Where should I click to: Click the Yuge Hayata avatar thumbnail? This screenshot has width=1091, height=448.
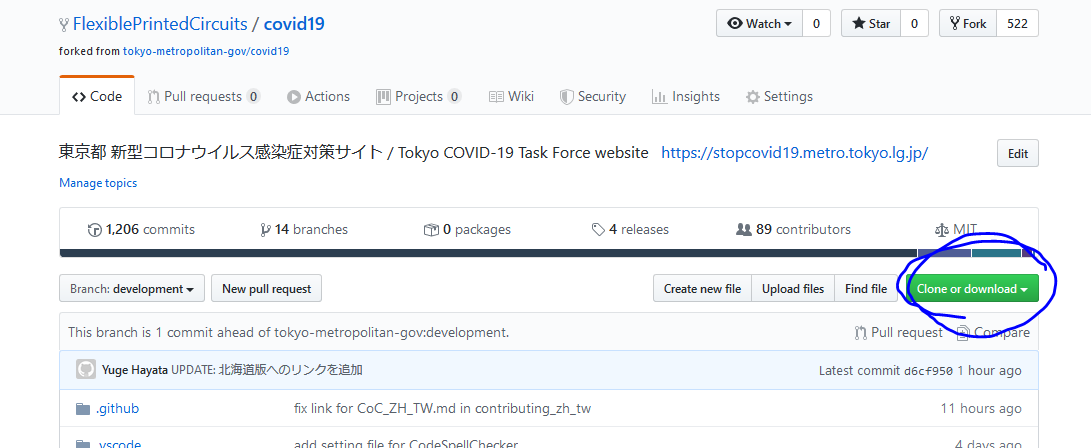pyautogui.click(x=86, y=369)
